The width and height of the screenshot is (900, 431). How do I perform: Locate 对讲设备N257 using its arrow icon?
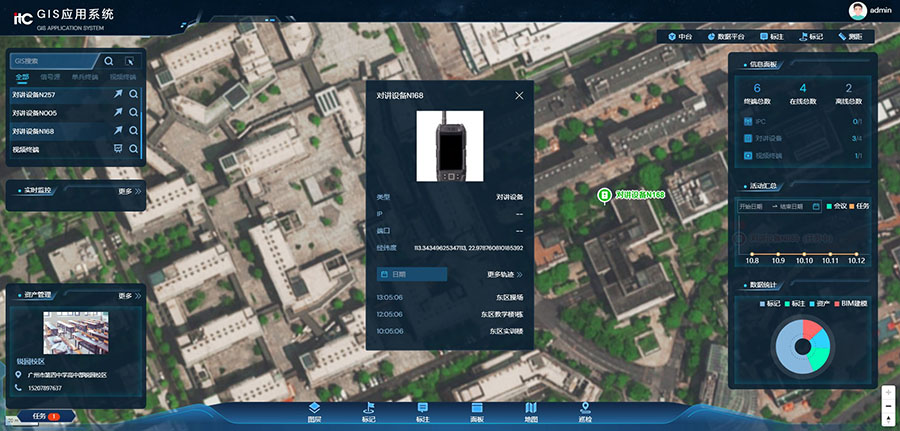tap(118, 94)
